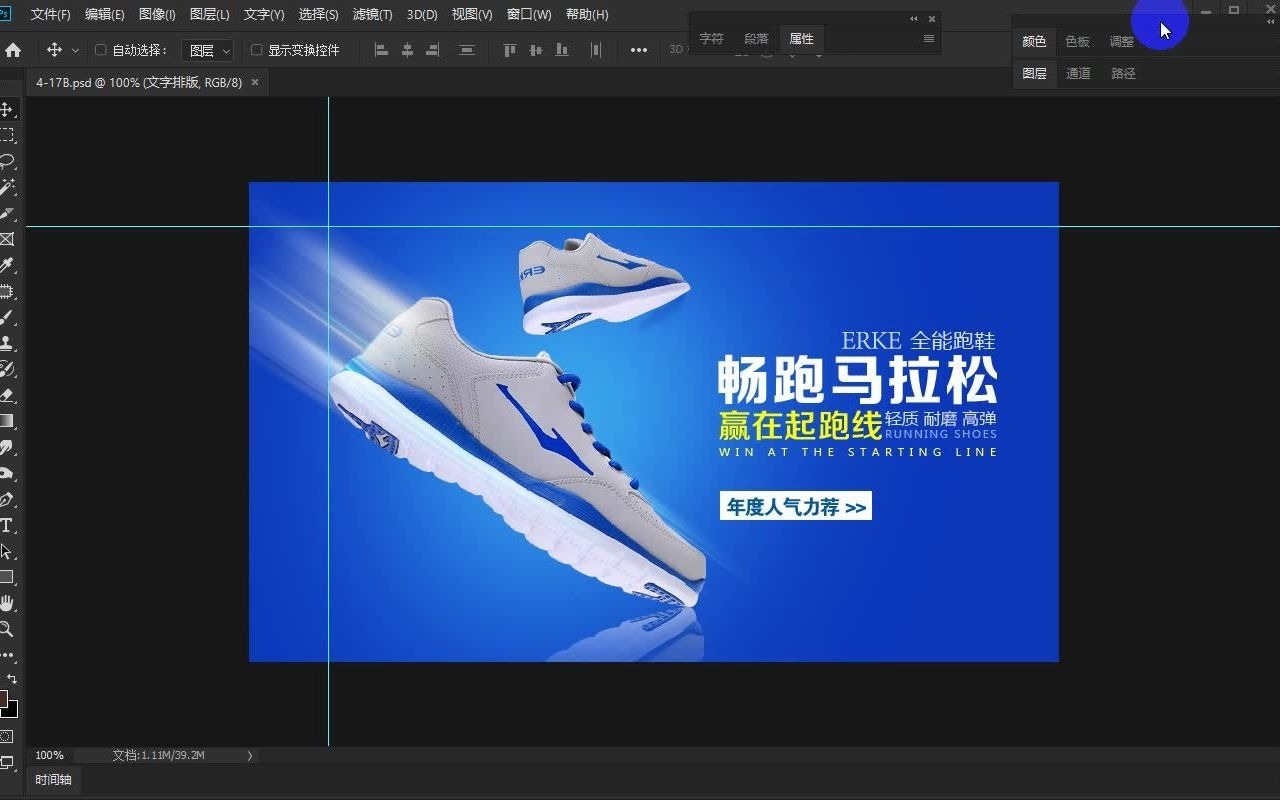
Task: Enable the 显示变换控件 checkbox
Action: pos(256,50)
